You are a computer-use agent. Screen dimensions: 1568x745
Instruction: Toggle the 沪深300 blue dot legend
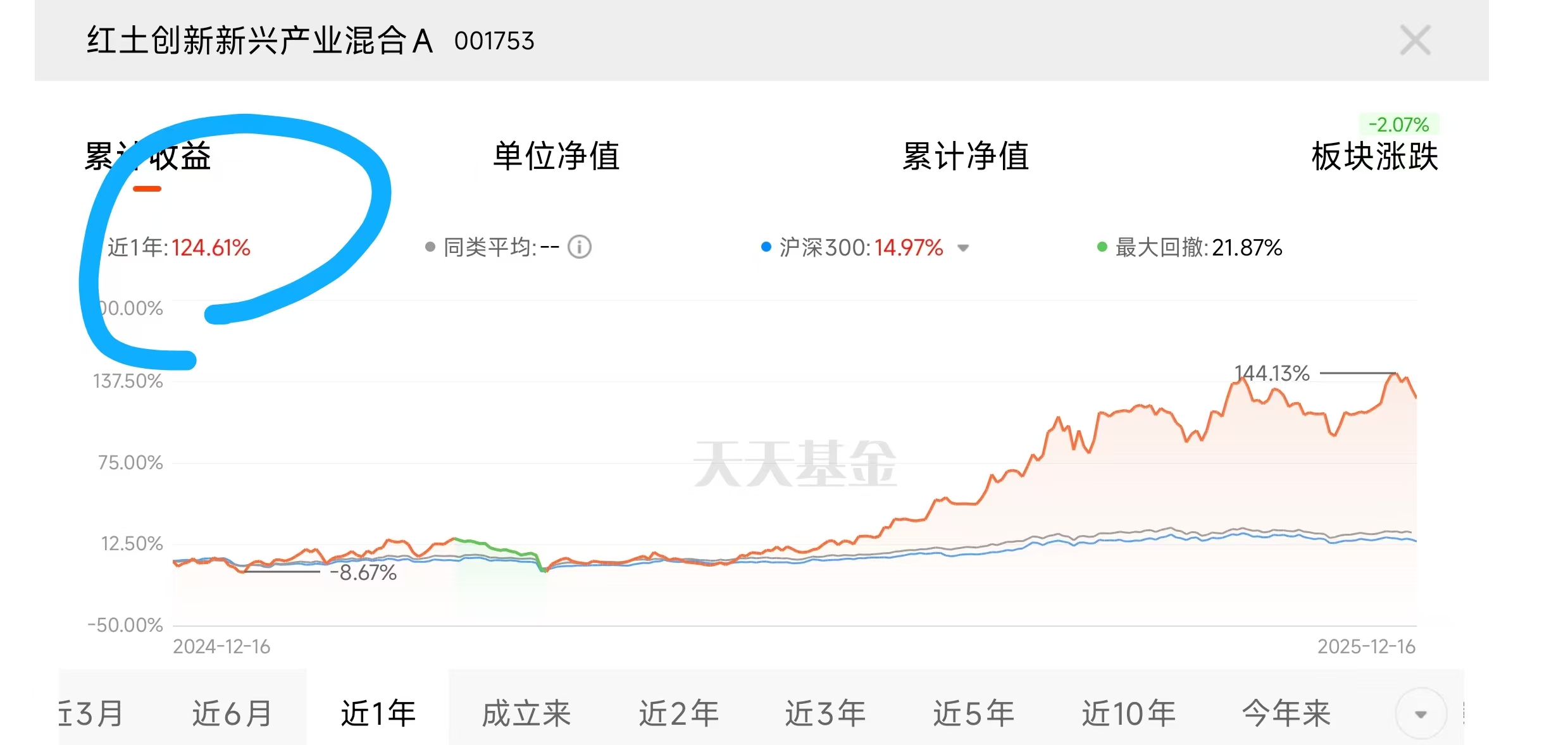(766, 247)
